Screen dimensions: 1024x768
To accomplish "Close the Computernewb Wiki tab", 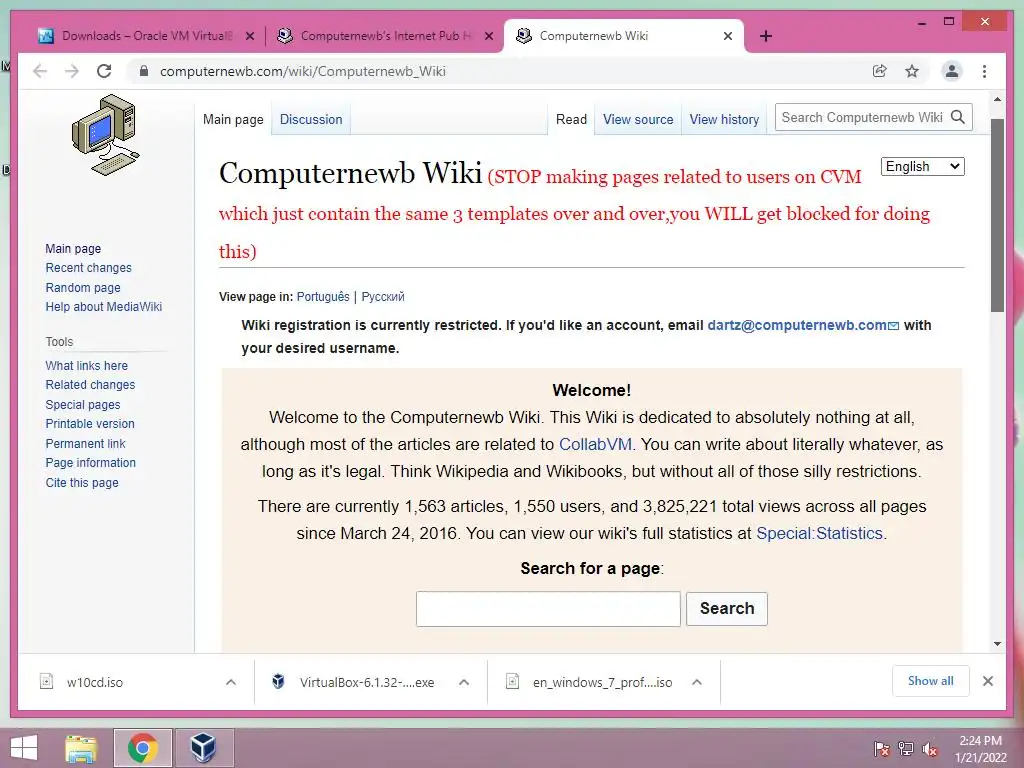I will point(728,36).
